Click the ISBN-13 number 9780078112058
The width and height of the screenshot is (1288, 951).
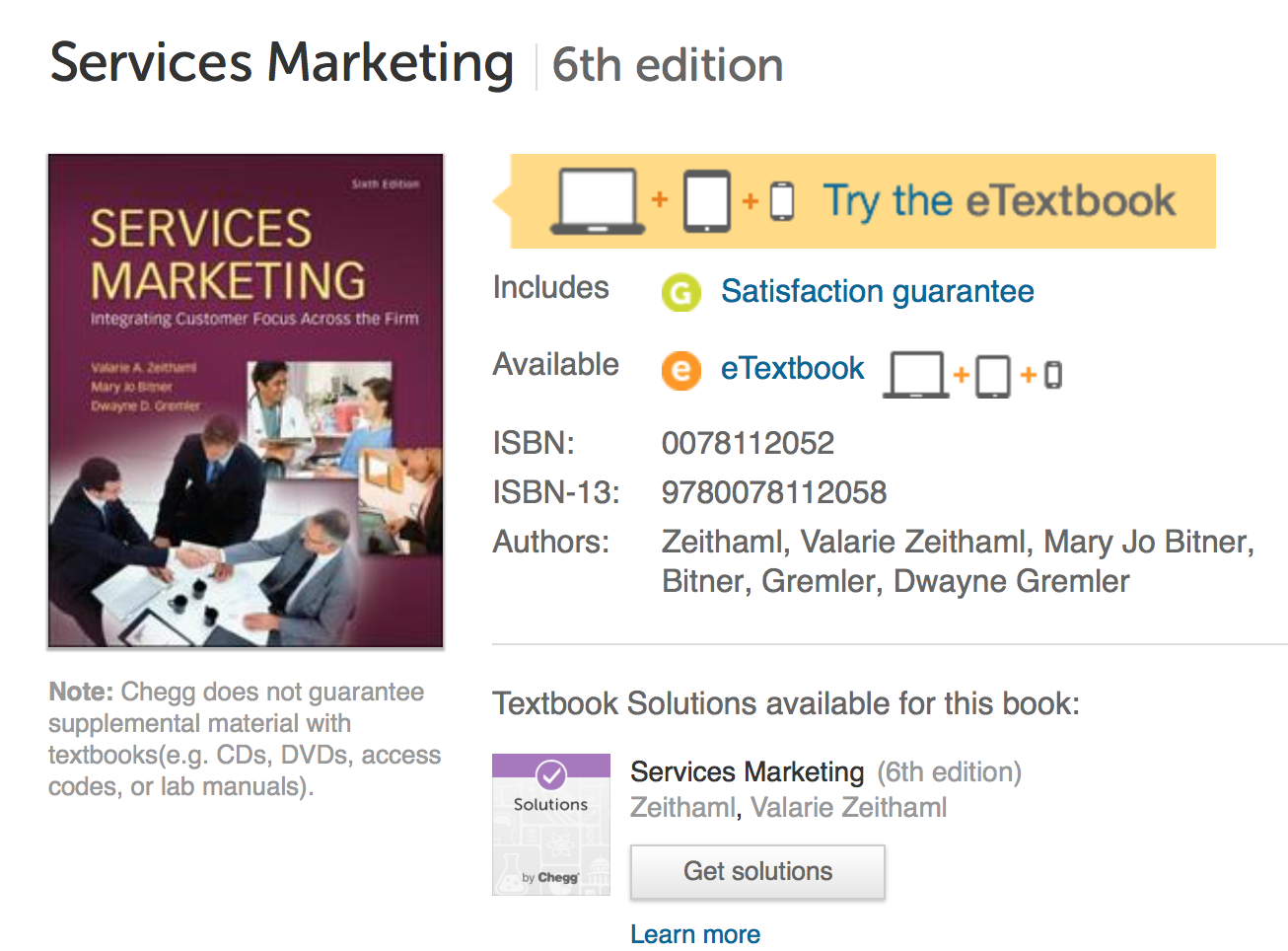coord(774,492)
